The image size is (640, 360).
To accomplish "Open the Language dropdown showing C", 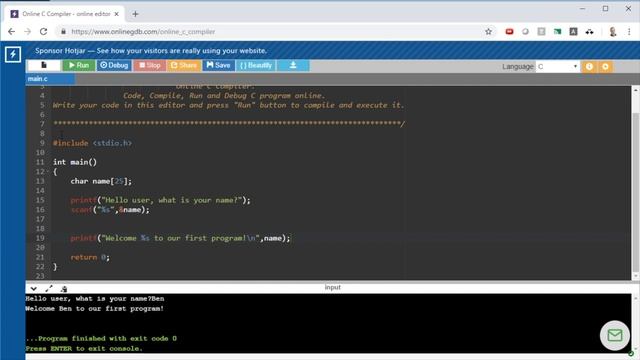I will (x=558, y=67).
